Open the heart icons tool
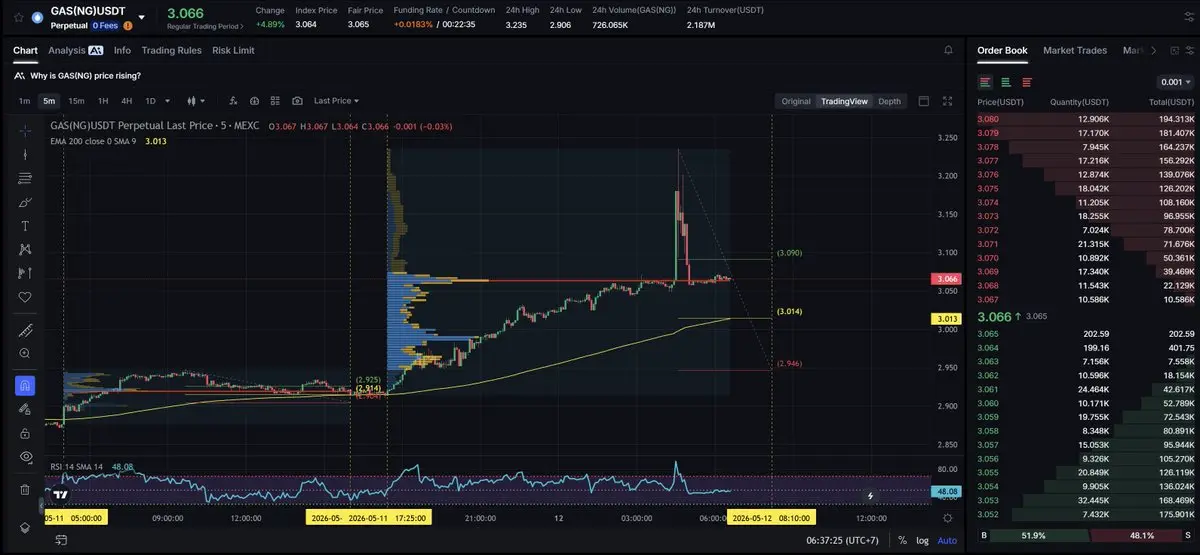Viewport: 1200px width, 555px height. tap(25, 297)
